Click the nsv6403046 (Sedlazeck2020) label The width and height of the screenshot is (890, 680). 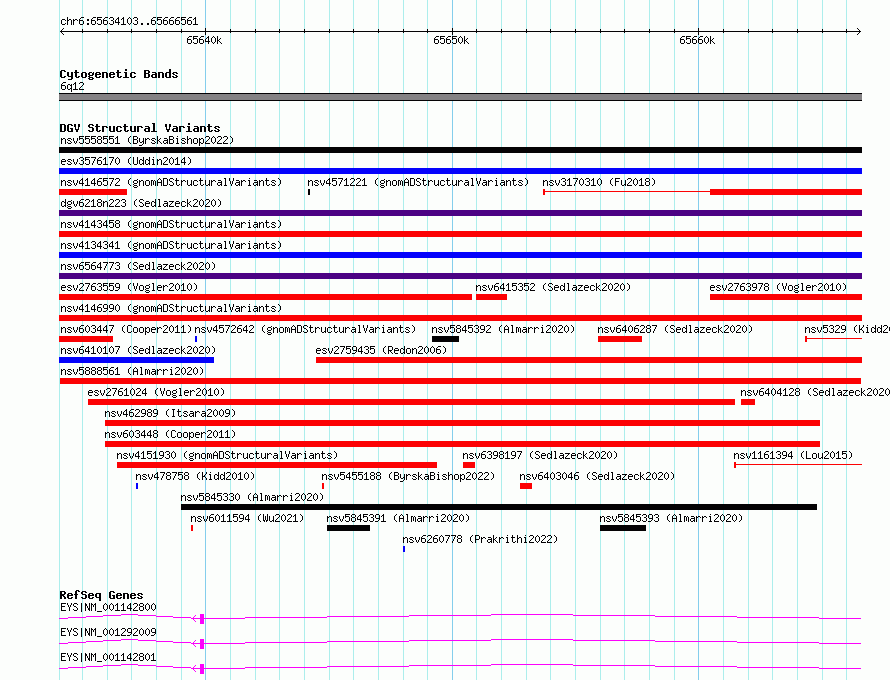pyautogui.click(x=597, y=476)
